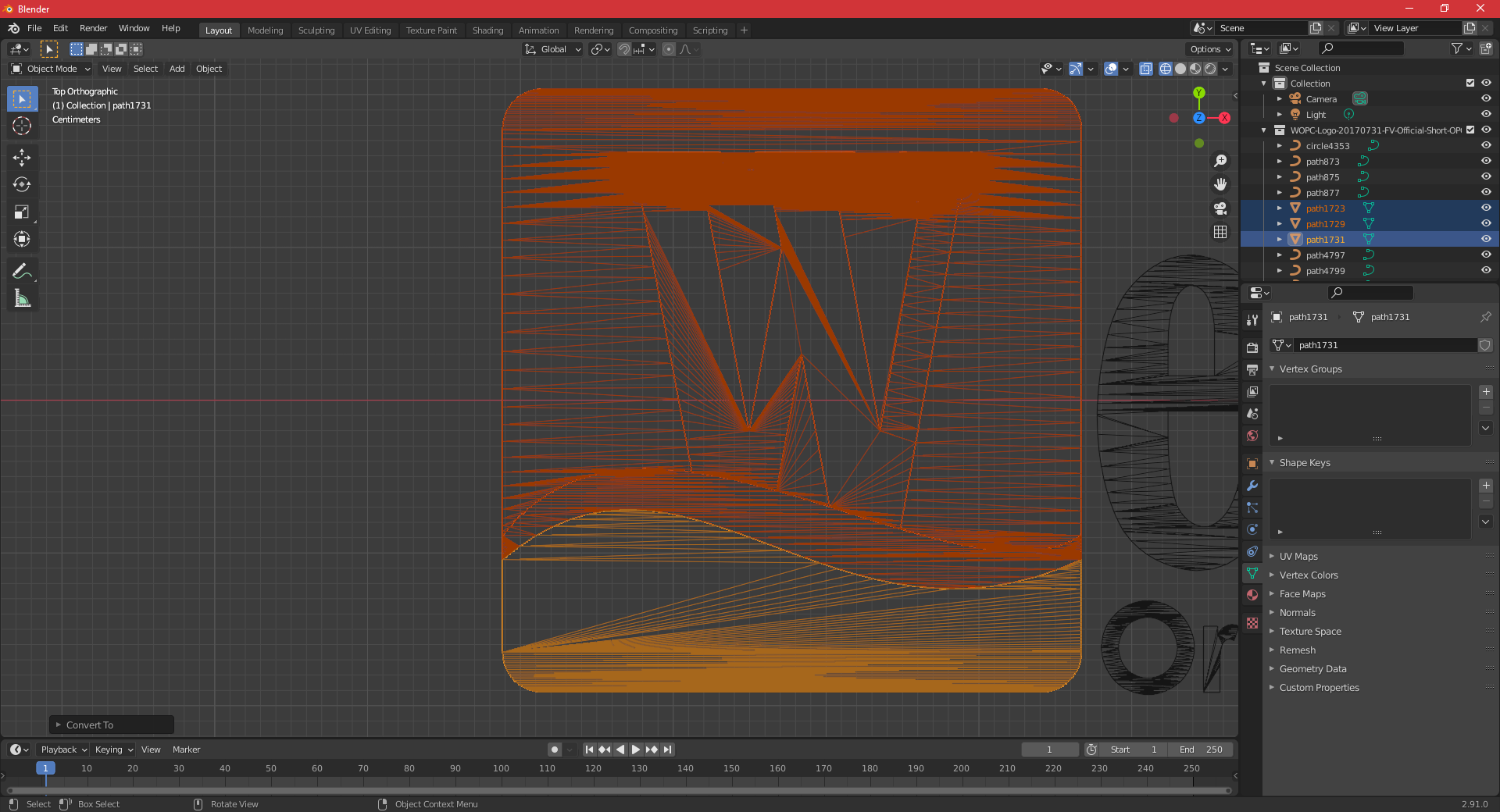Open the viewport Add menu
This screenshot has height=812, width=1500.
[177, 69]
